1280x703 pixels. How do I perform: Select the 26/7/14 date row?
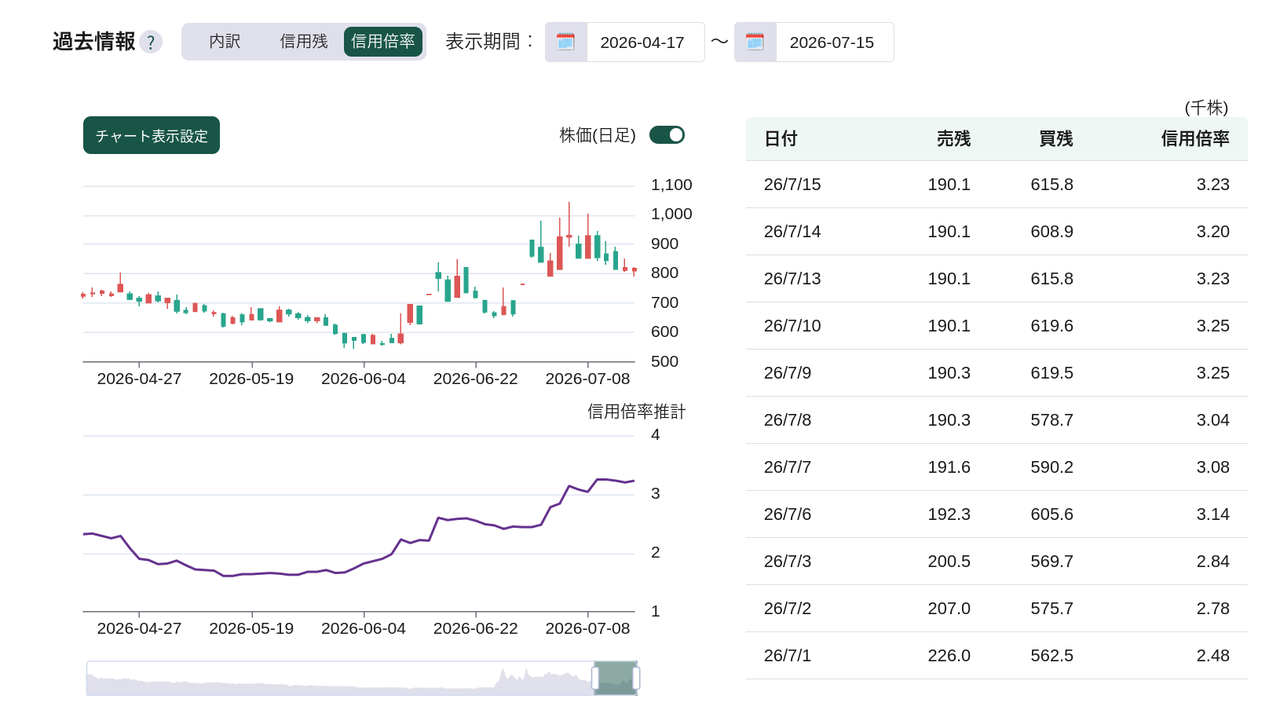point(997,231)
